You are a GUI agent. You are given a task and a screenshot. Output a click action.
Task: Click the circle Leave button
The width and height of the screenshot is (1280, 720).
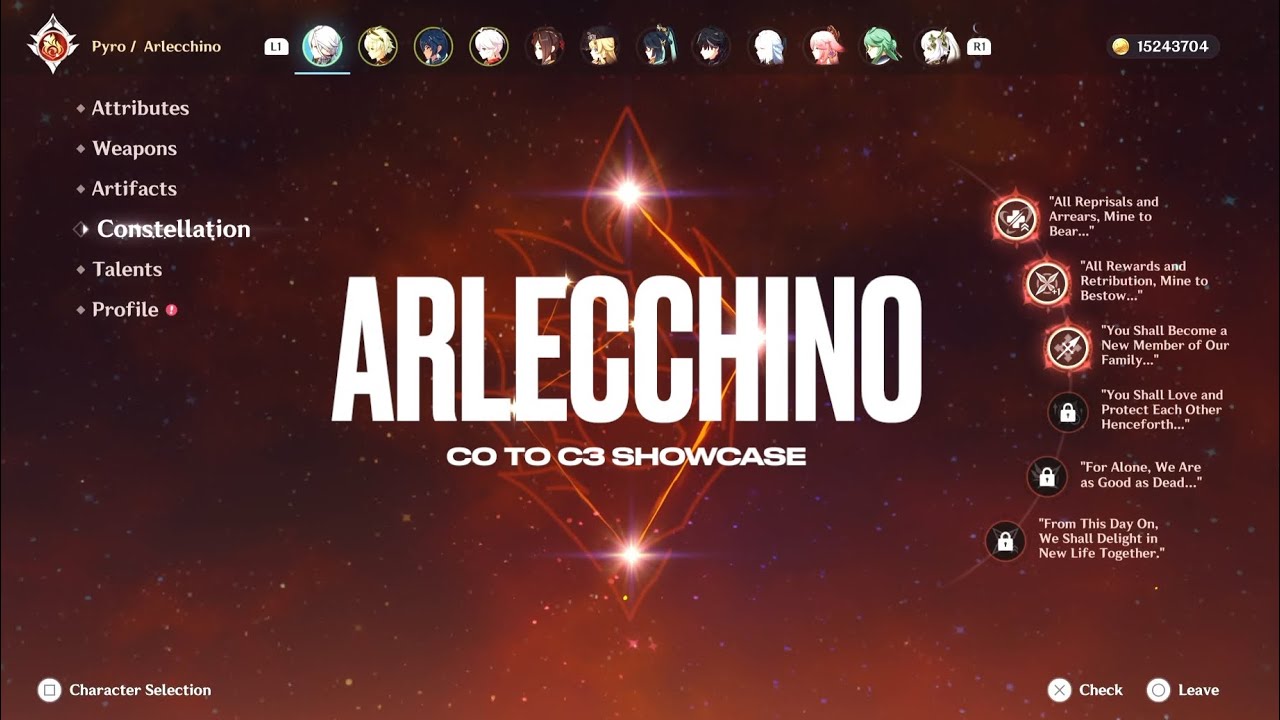[x=1183, y=690]
